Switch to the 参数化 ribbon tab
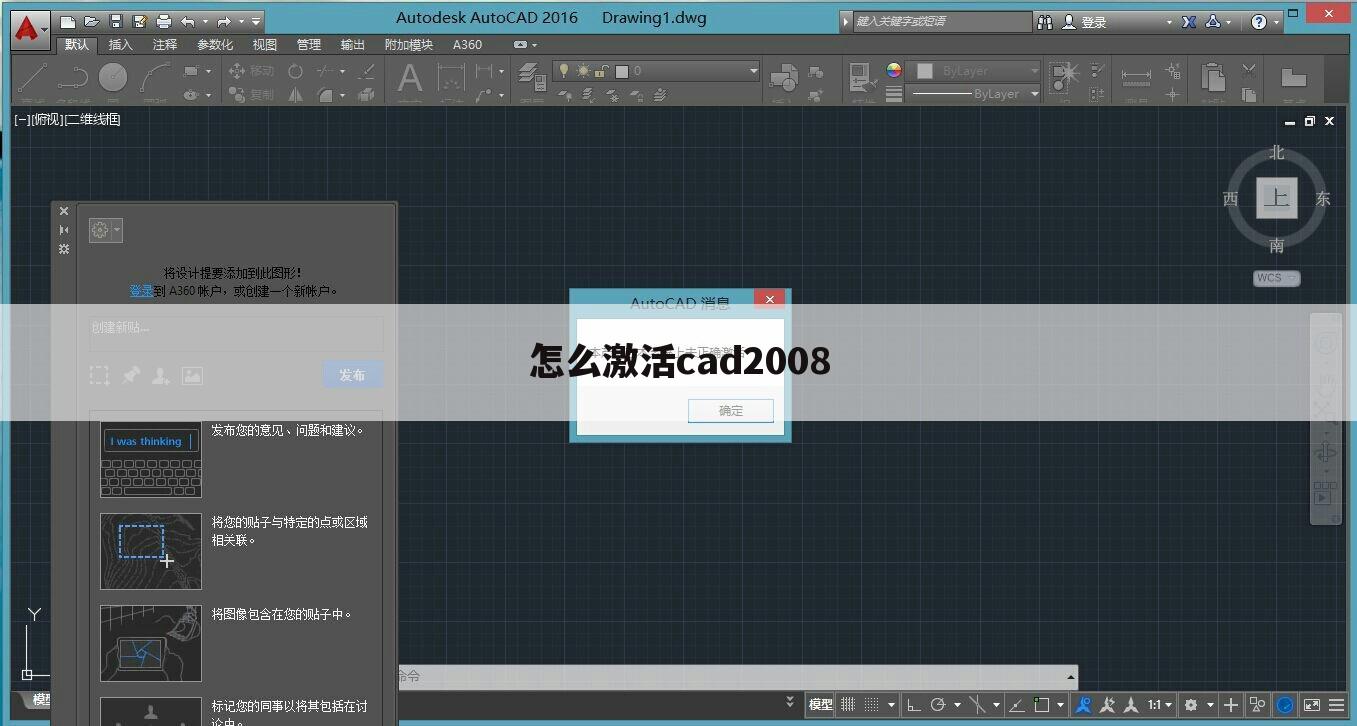Image resolution: width=1357 pixels, height=726 pixels. [x=215, y=45]
